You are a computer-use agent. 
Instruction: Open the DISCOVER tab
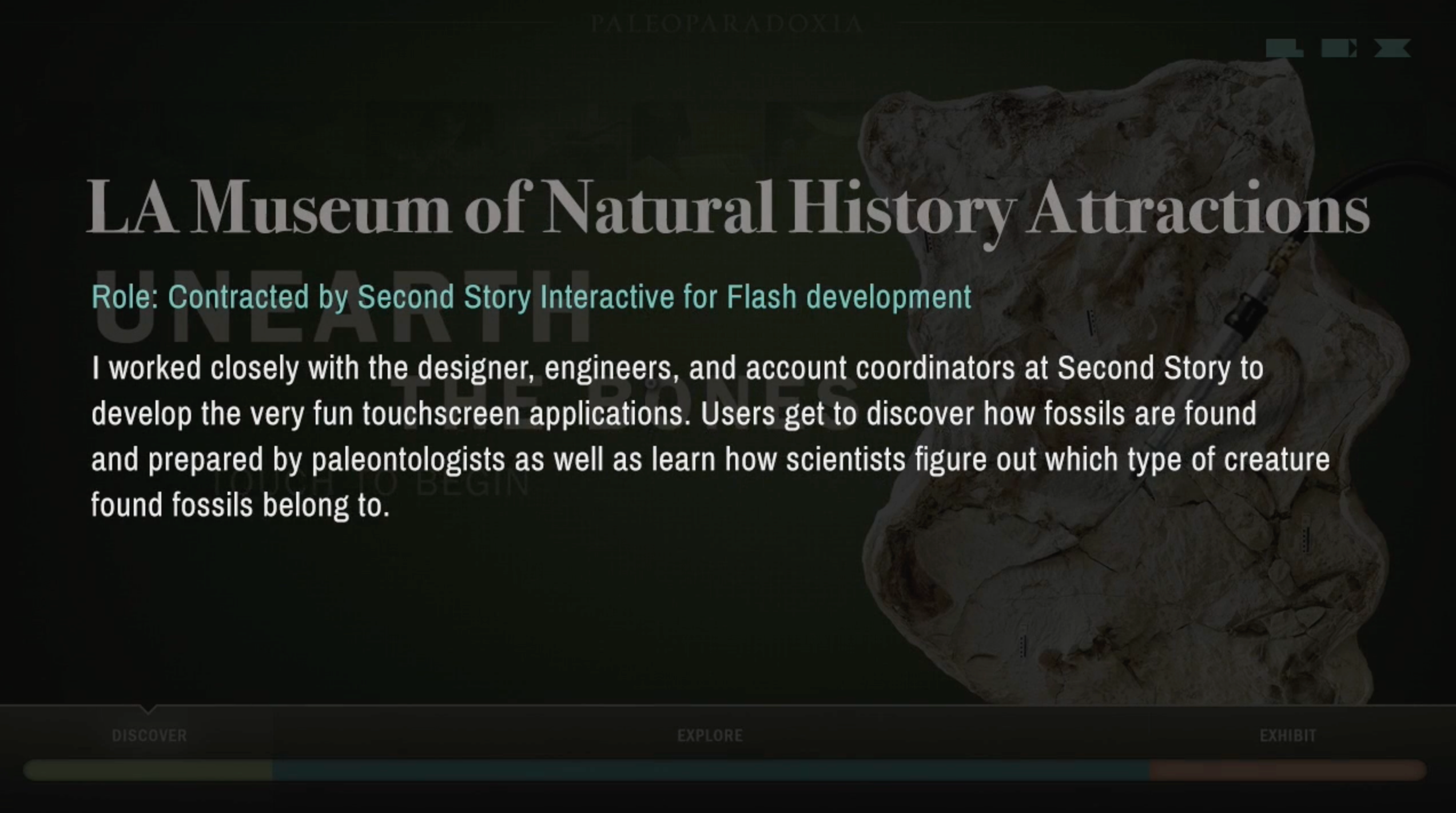(x=149, y=735)
